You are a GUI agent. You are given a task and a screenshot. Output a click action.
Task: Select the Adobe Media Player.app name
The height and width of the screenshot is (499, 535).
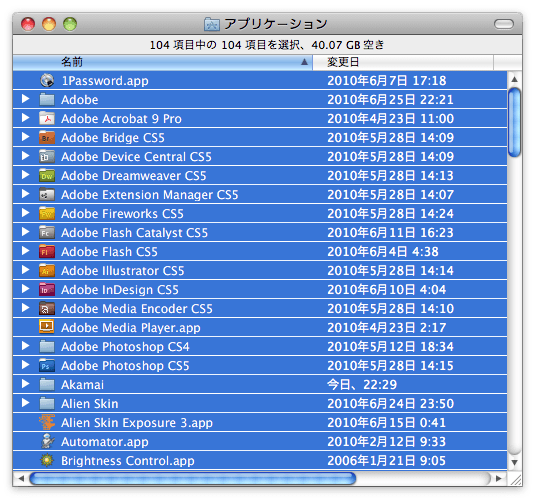[x=131, y=328]
